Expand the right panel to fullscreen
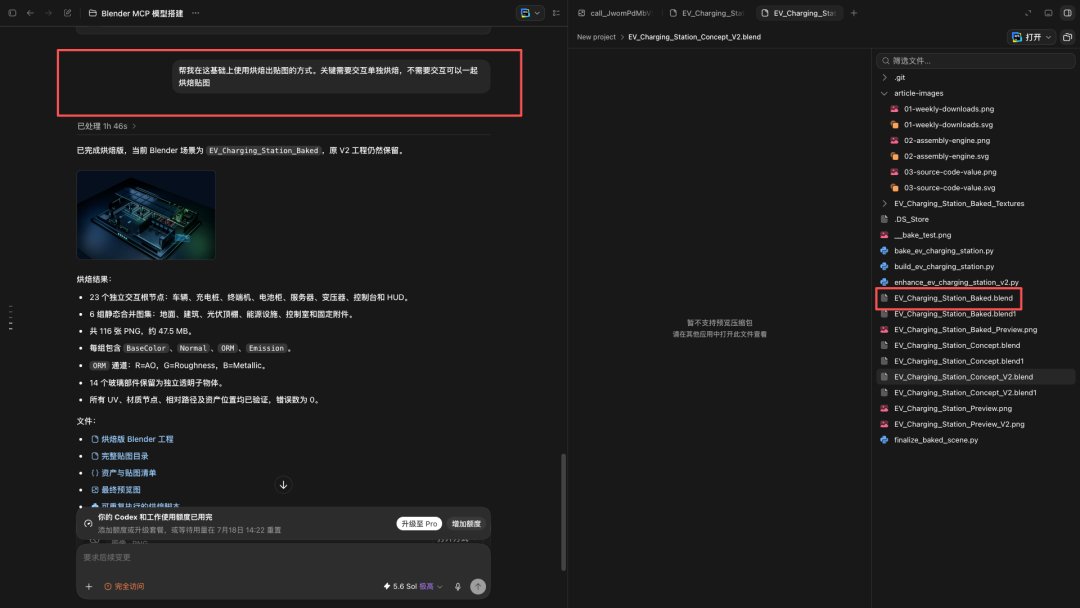The width and height of the screenshot is (1080, 608). coord(1028,13)
